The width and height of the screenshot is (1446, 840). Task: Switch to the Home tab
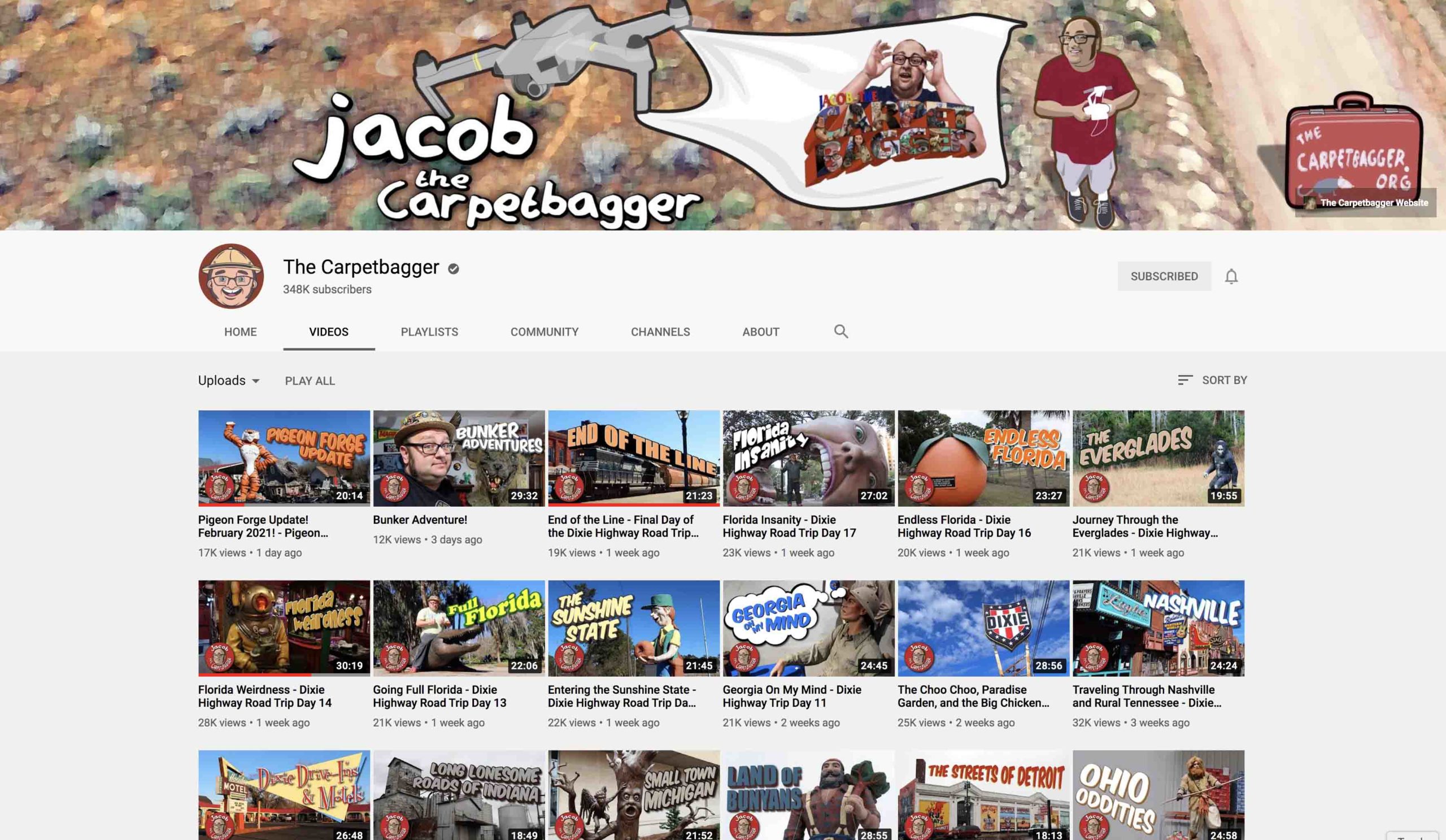coord(241,332)
